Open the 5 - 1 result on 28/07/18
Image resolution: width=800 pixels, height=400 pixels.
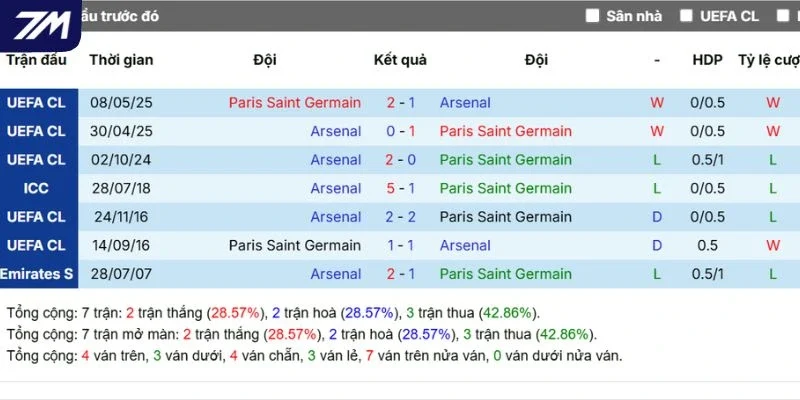pos(401,188)
